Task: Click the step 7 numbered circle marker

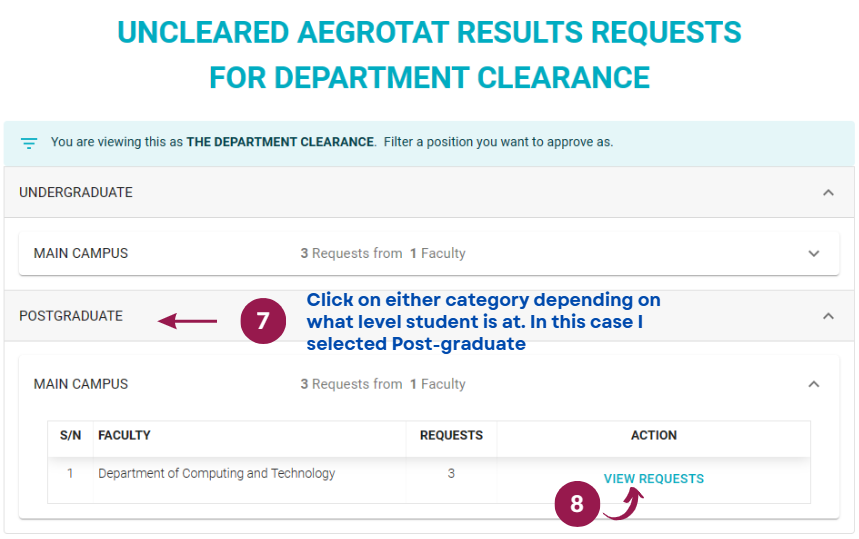Action: pyautogui.click(x=263, y=321)
